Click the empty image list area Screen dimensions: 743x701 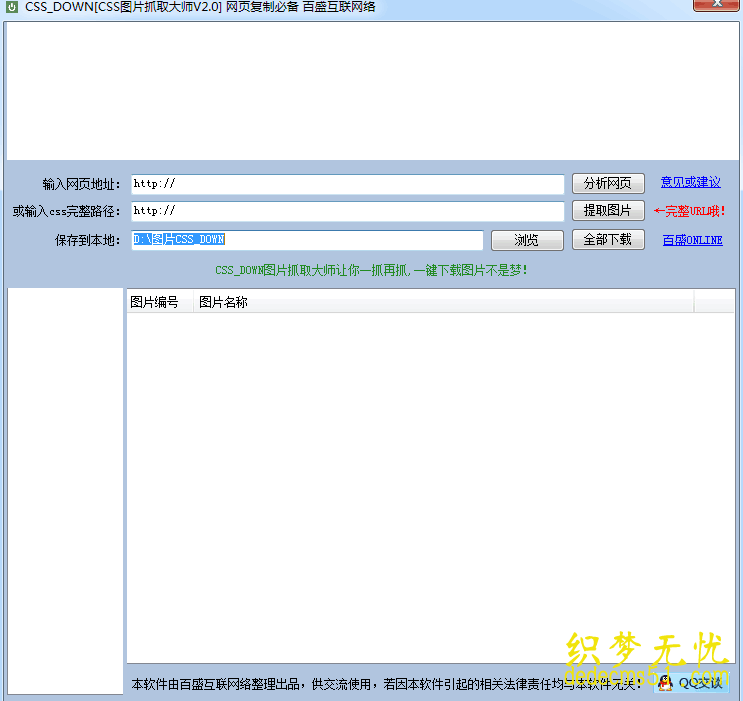click(x=430, y=480)
